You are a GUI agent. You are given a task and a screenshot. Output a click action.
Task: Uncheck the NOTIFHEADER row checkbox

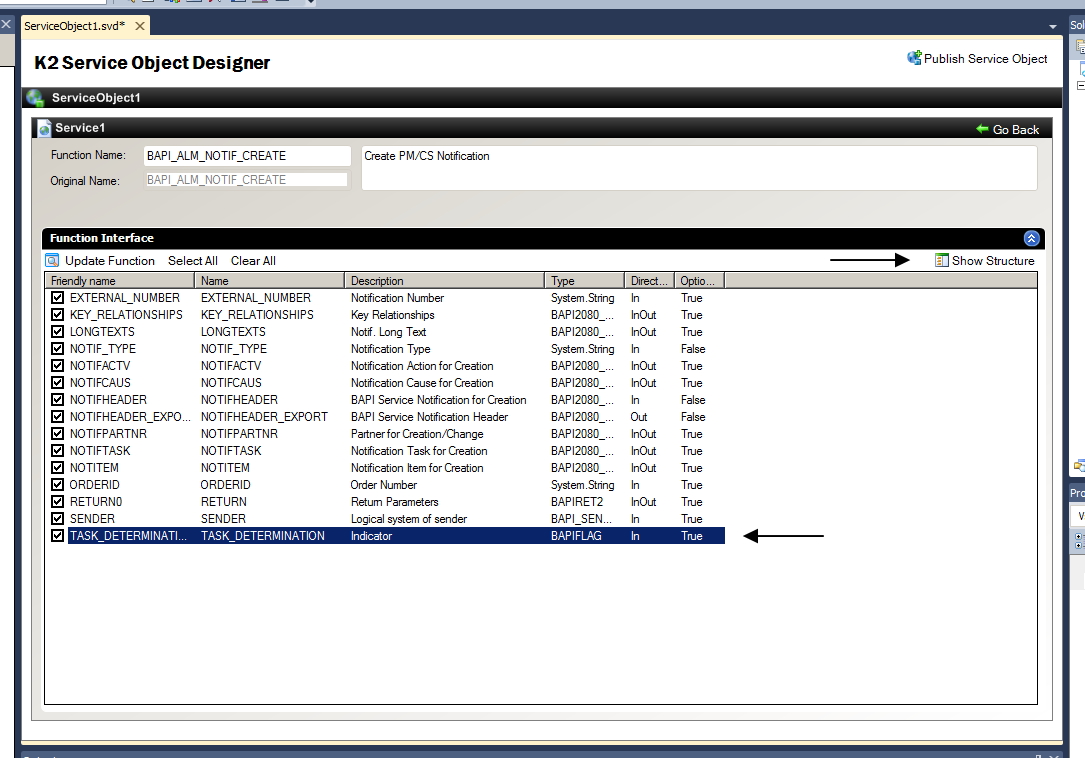pyautogui.click(x=57, y=399)
